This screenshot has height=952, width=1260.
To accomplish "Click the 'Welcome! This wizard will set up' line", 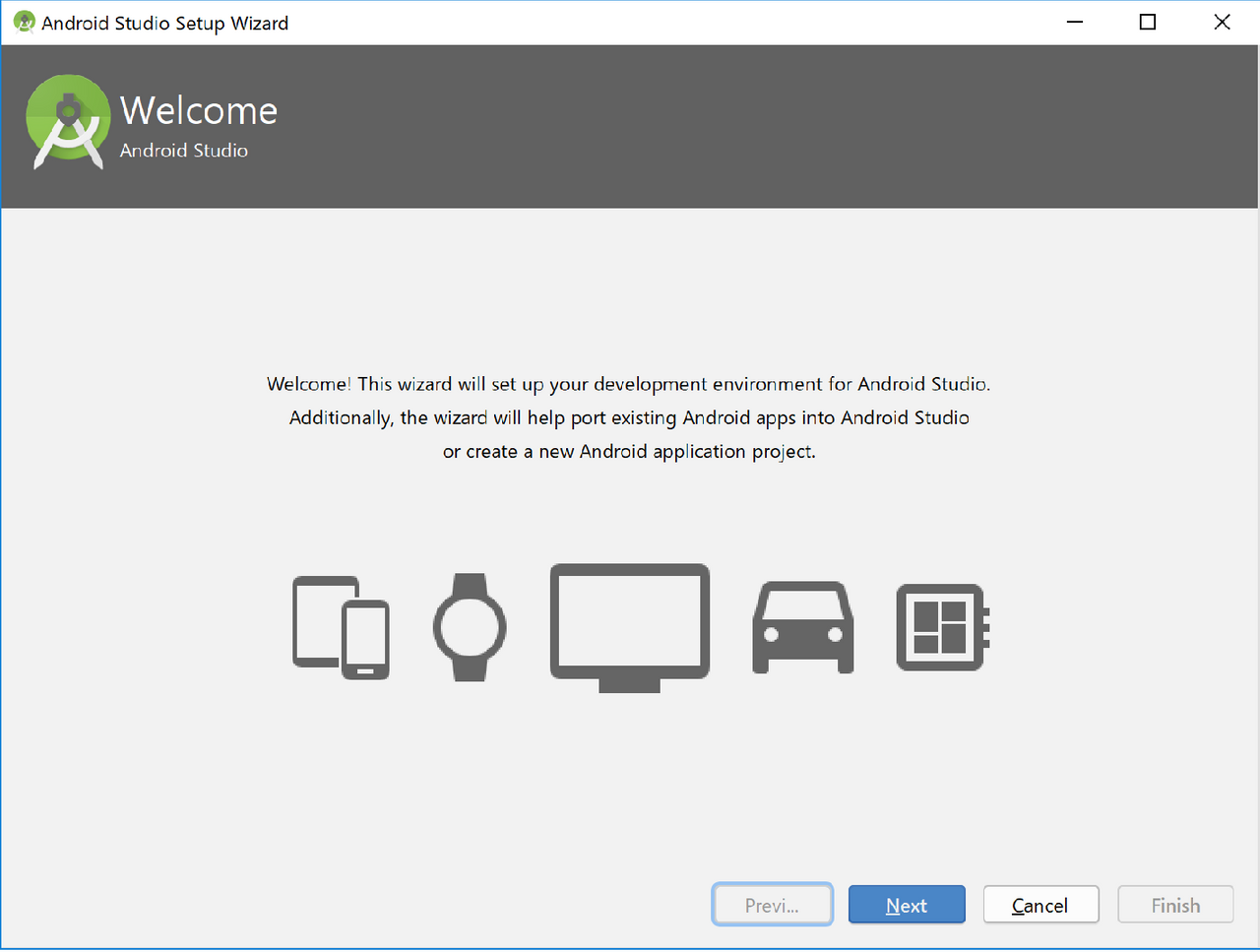I will [x=629, y=384].
